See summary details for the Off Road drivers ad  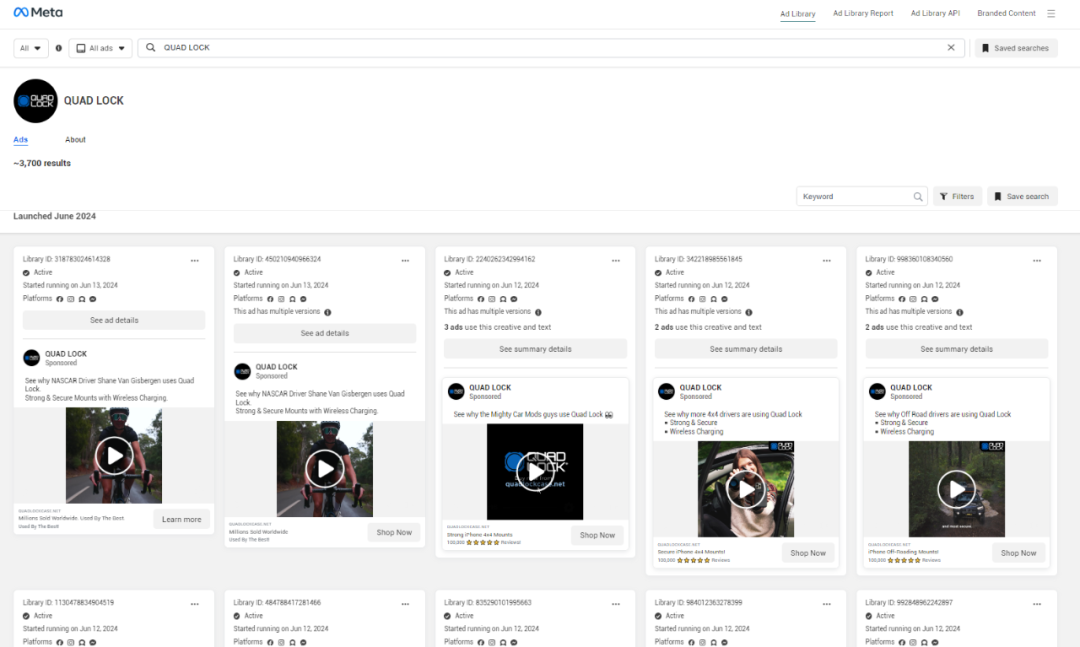pyautogui.click(x=957, y=349)
